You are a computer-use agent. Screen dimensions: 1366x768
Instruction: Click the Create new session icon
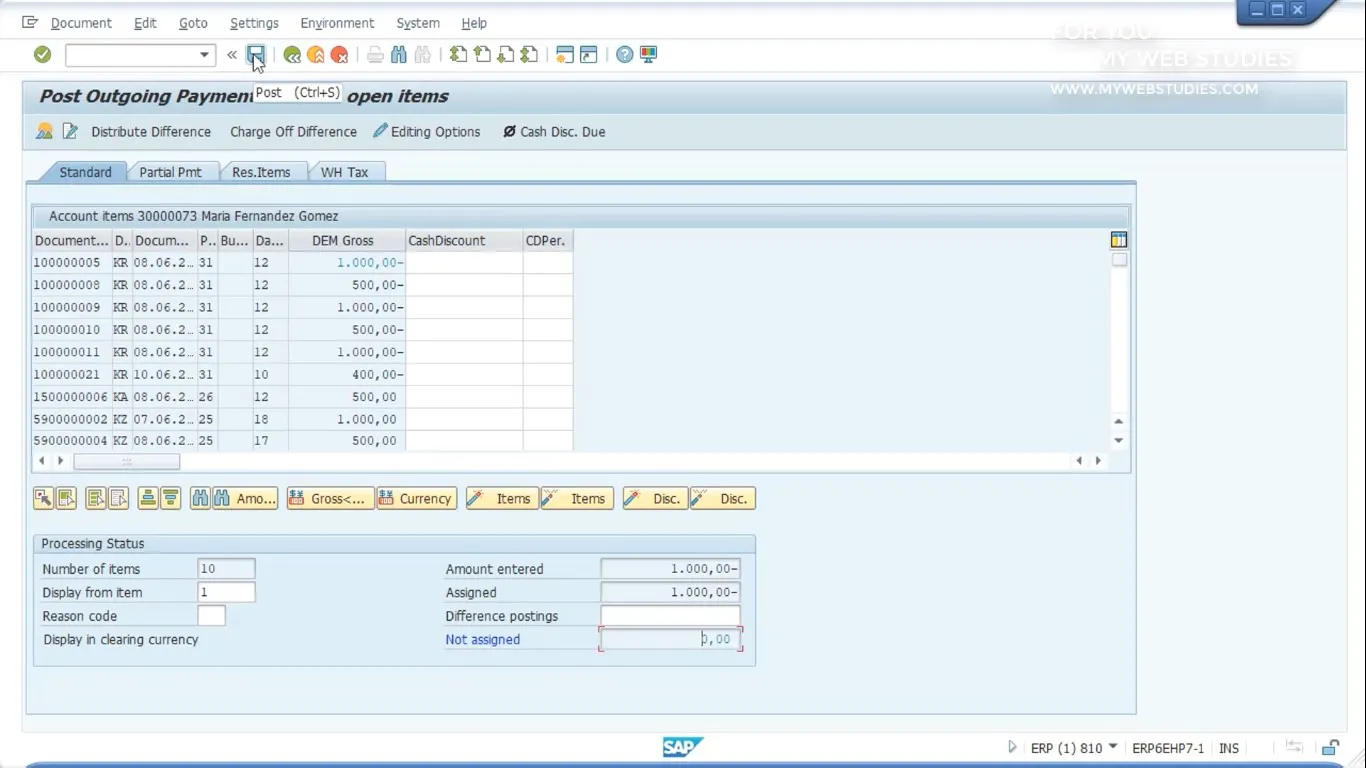565,55
